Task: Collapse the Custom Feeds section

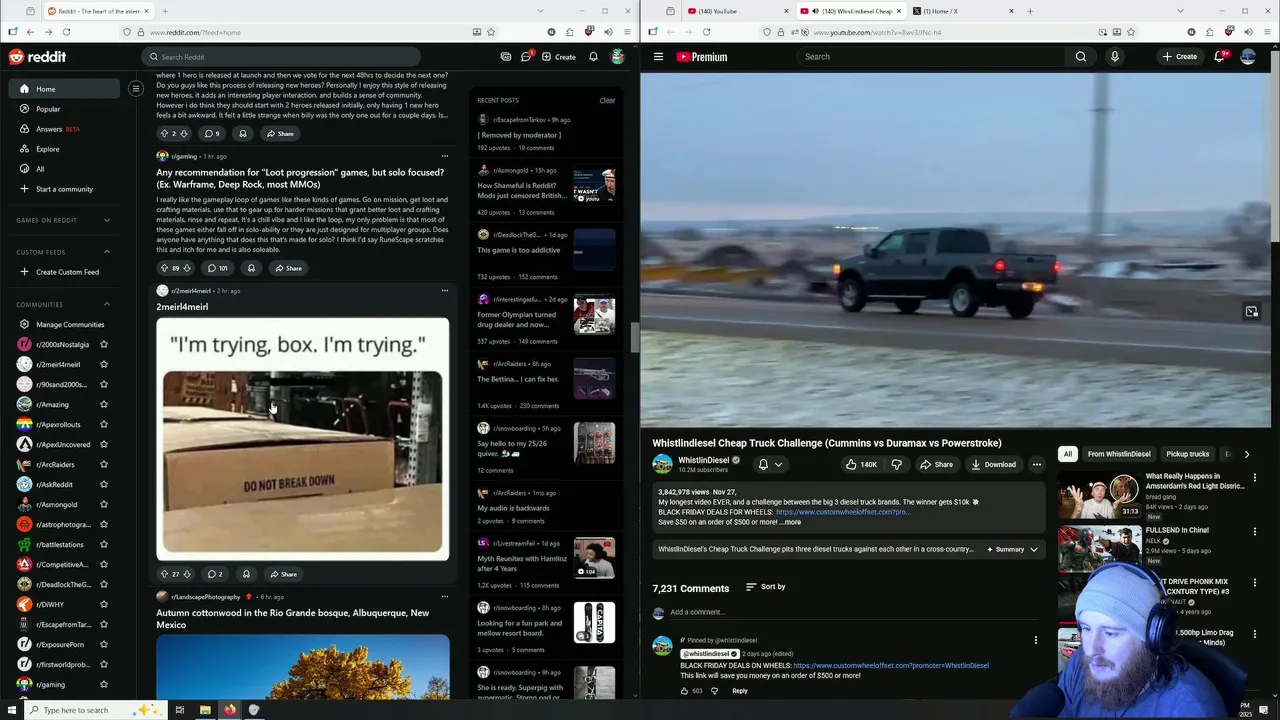Action: 107,252
